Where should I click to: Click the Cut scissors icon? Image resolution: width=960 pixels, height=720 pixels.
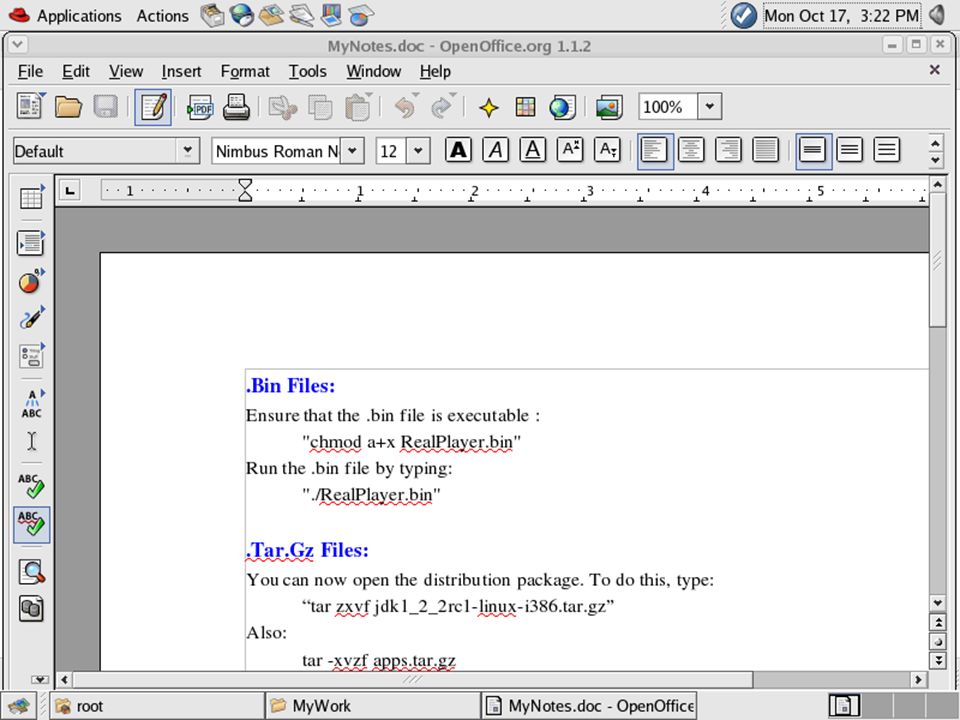(x=282, y=108)
